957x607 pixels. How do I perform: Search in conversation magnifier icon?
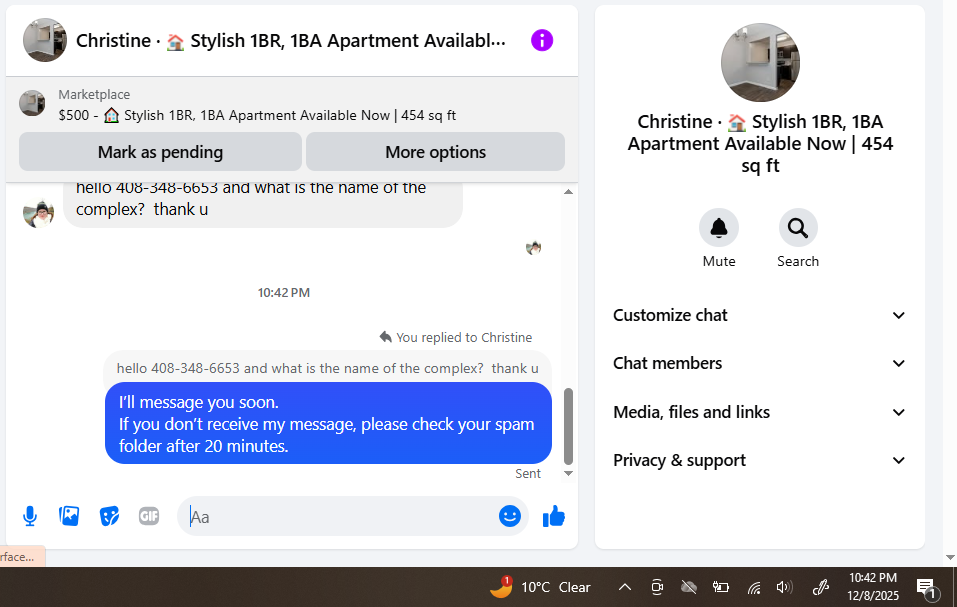tap(798, 228)
